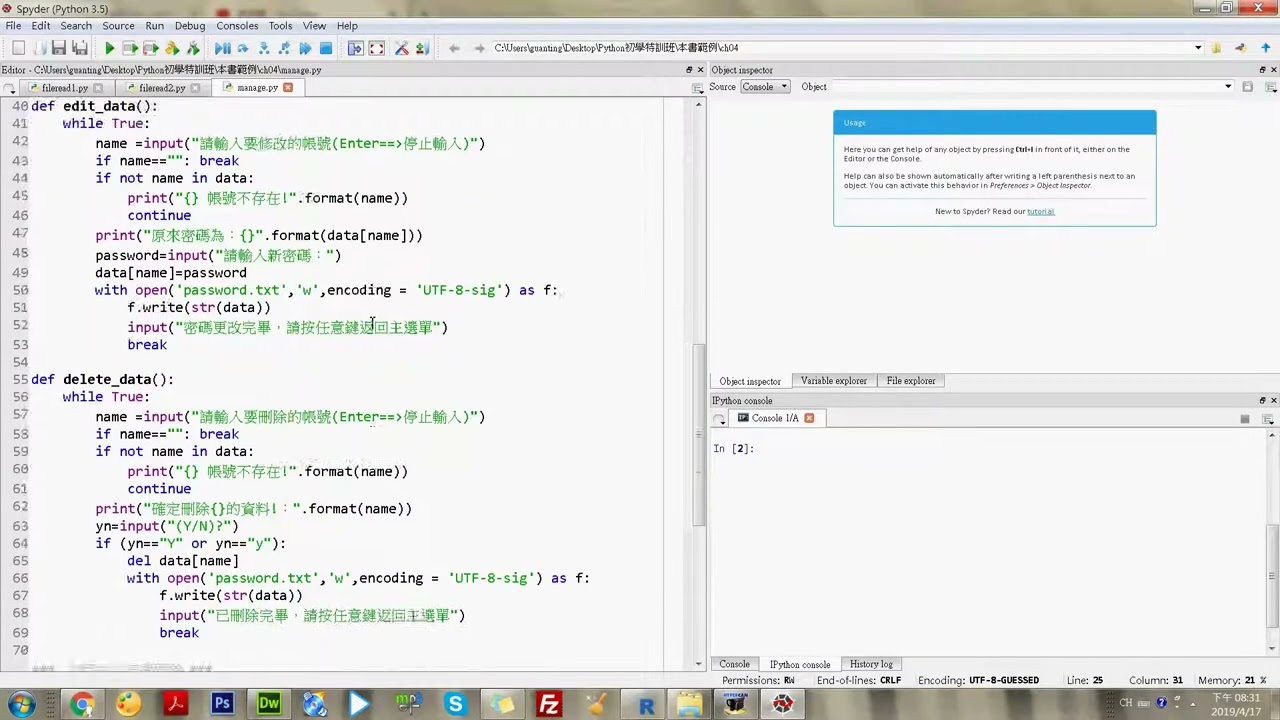The width and height of the screenshot is (1280, 720).
Task: Browse for a working directory
Action: pyautogui.click(x=1217, y=48)
